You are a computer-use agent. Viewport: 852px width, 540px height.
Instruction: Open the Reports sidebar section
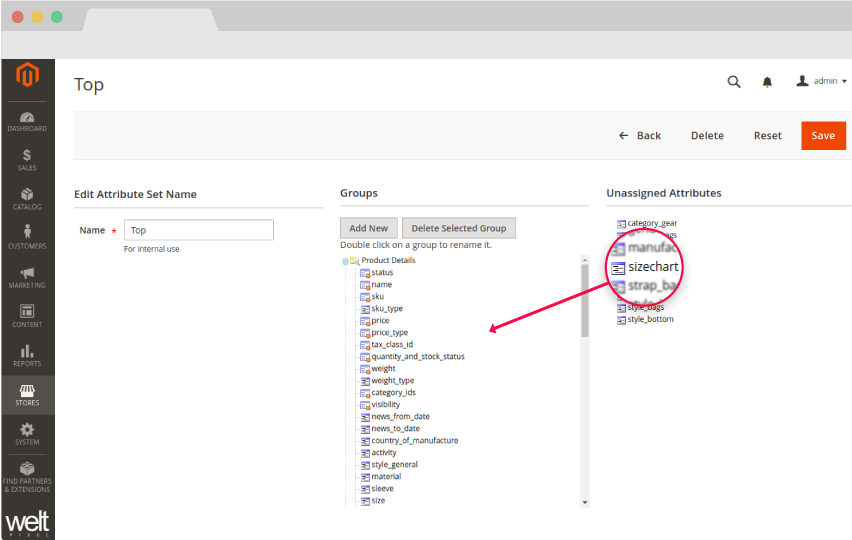(27, 355)
